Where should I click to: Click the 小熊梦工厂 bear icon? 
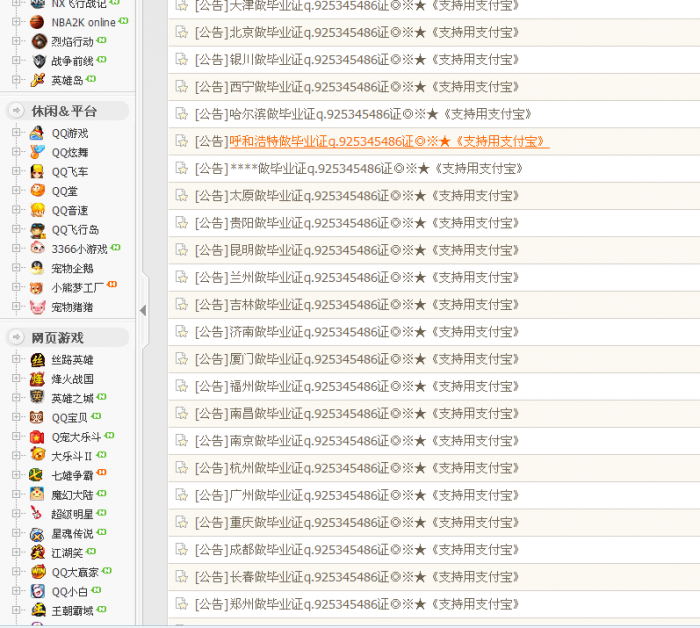(x=37, y=287)
